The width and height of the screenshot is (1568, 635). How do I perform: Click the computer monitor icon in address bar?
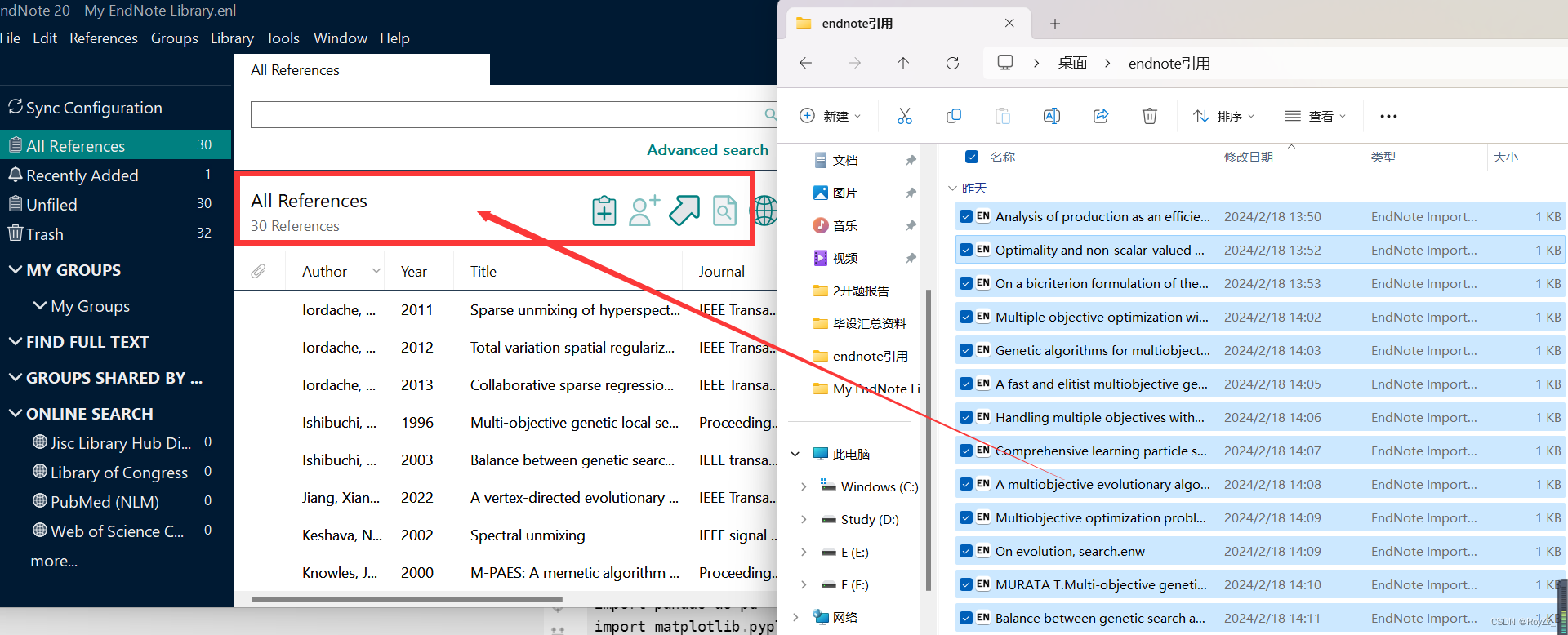click(x=1005, y=63)
